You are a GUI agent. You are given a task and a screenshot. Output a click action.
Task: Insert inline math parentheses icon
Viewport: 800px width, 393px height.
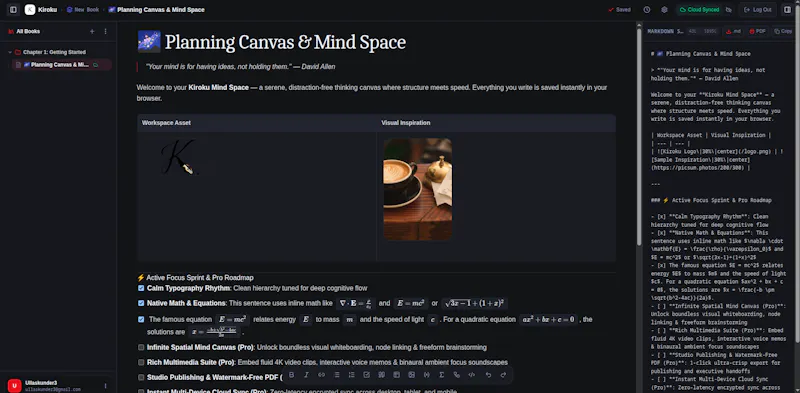[427, 375]
